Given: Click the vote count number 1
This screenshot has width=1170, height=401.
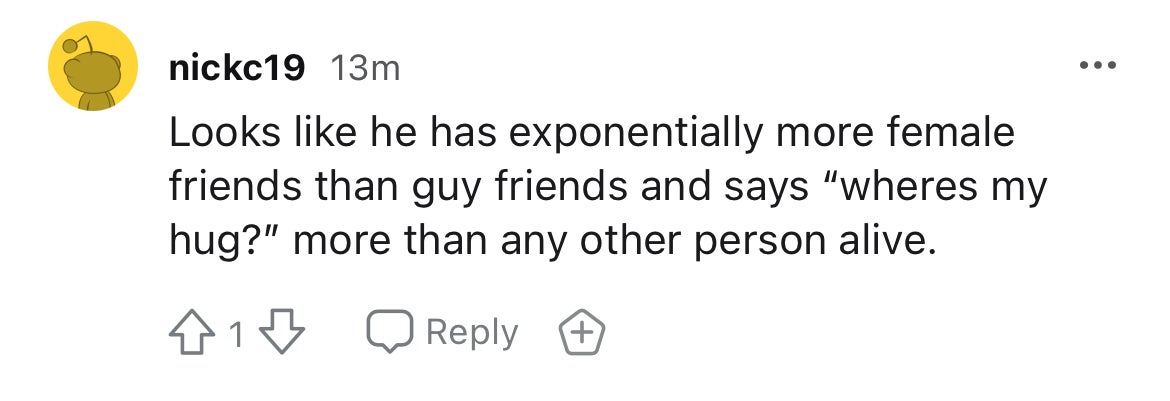Looking at the screenshot, I should point(236,333).
